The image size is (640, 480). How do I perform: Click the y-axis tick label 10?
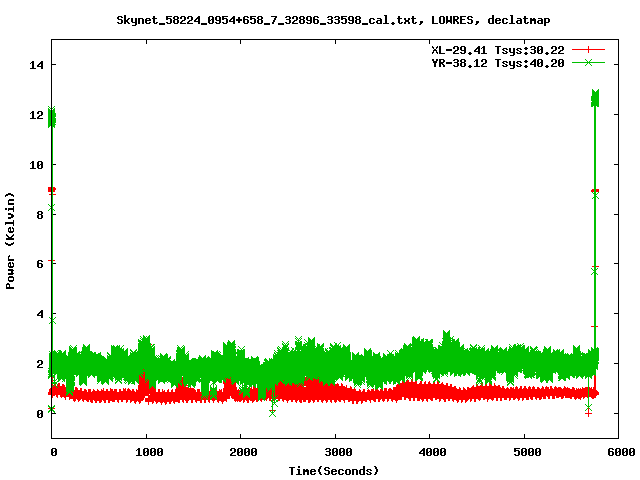click(x=36, y=165)
